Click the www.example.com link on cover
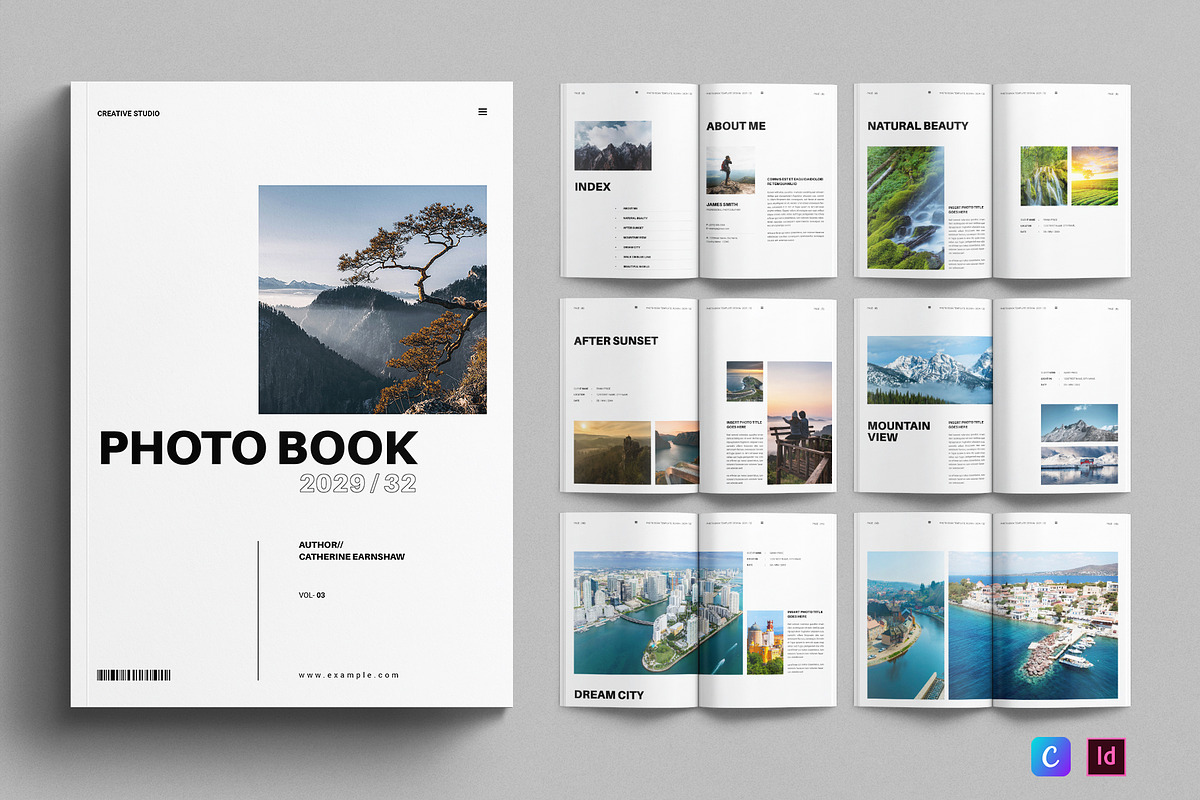The image size is (1200, 800). pyautogui.click(x=348, y=675)
